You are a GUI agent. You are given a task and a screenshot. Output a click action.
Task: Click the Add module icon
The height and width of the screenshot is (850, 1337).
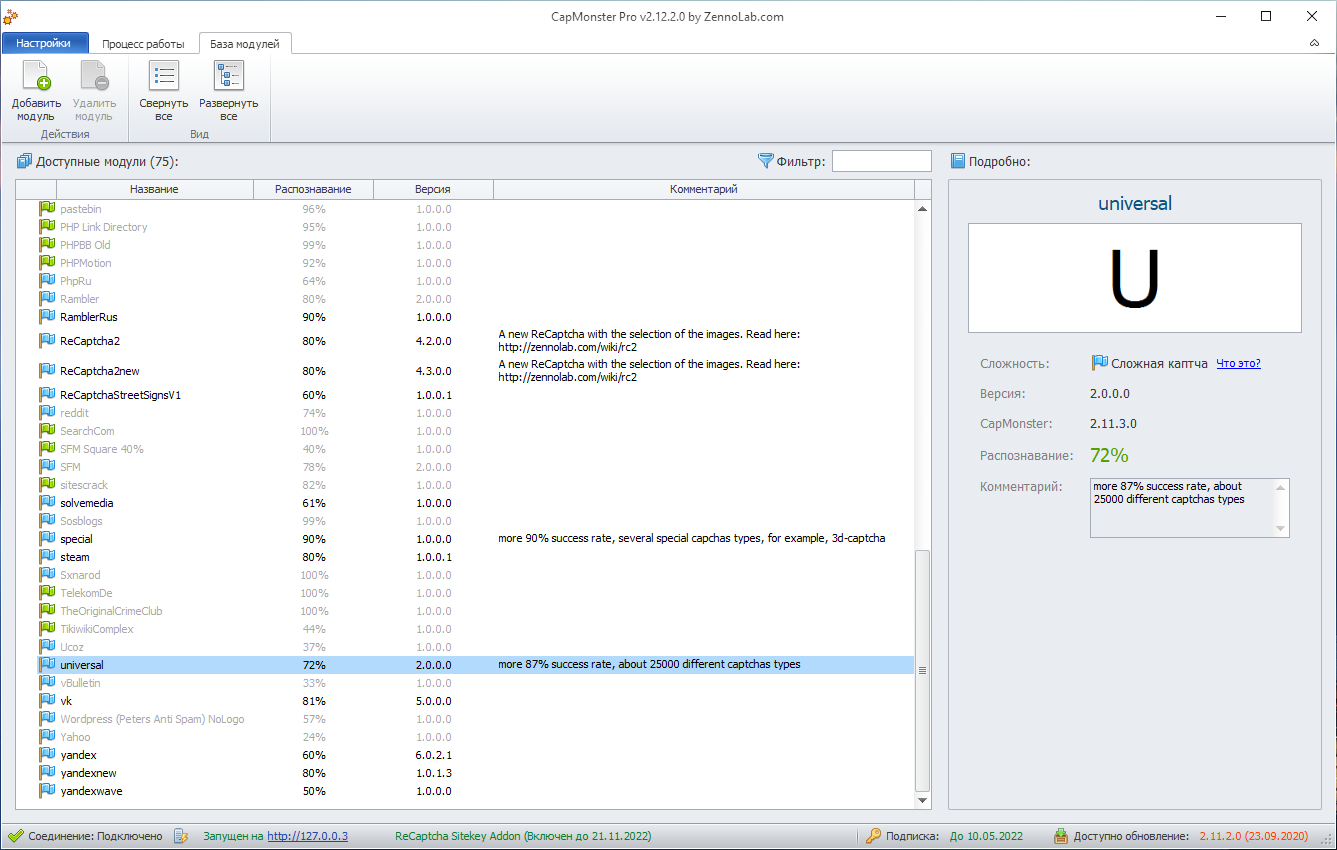click(x=36, y=78)
